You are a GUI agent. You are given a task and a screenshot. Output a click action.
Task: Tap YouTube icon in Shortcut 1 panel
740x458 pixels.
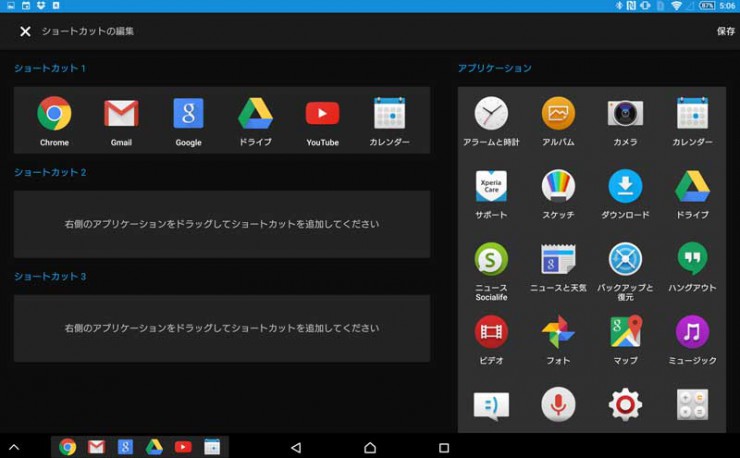click(322, 113)
